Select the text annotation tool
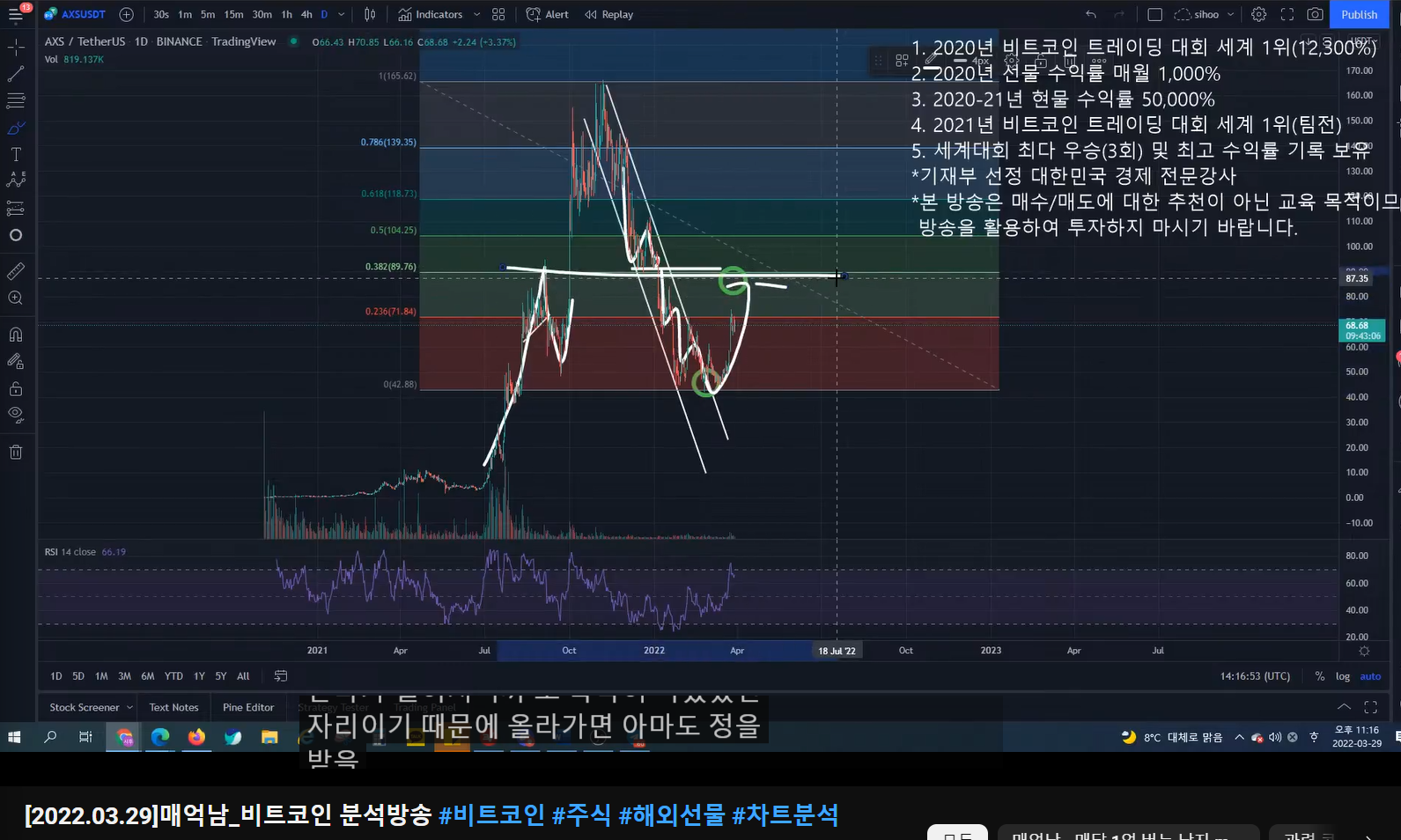 pos(16,154)
